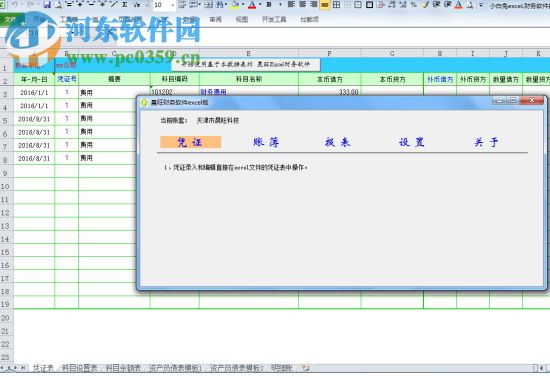The image size is (550, 377).
Task: Click the insert new sheet tab icon
Action: click(306, 368)
